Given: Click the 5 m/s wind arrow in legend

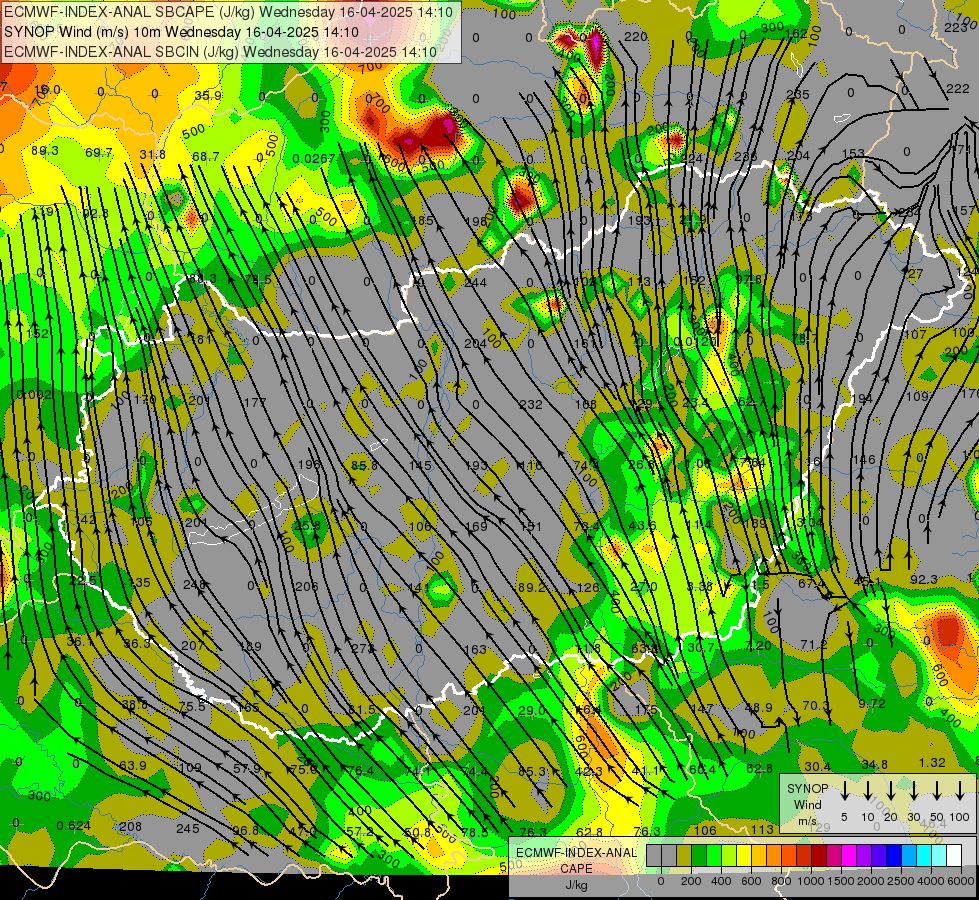Looking at the screenshot, I should point(844,789).
